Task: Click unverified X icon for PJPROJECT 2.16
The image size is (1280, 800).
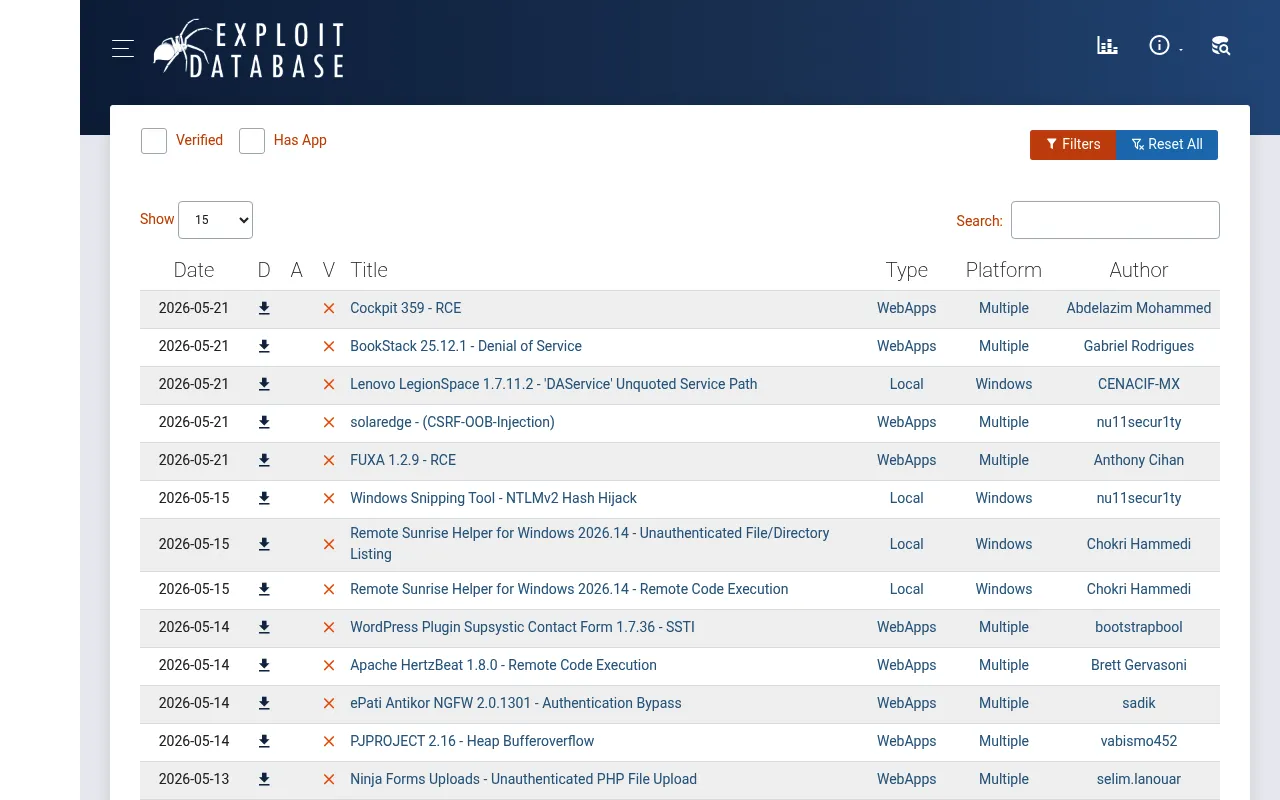Action: click(329, 742)
